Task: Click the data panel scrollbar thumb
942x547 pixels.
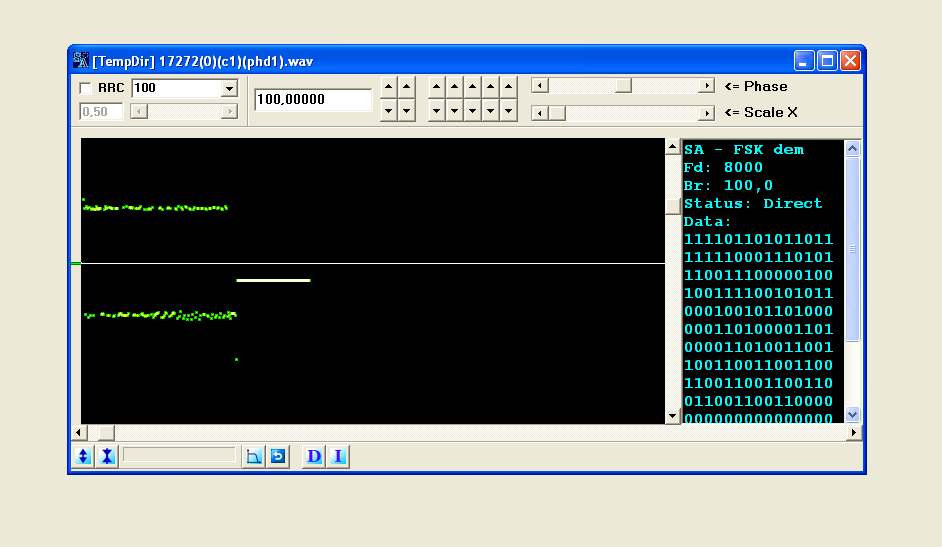Action: point(852,249)
